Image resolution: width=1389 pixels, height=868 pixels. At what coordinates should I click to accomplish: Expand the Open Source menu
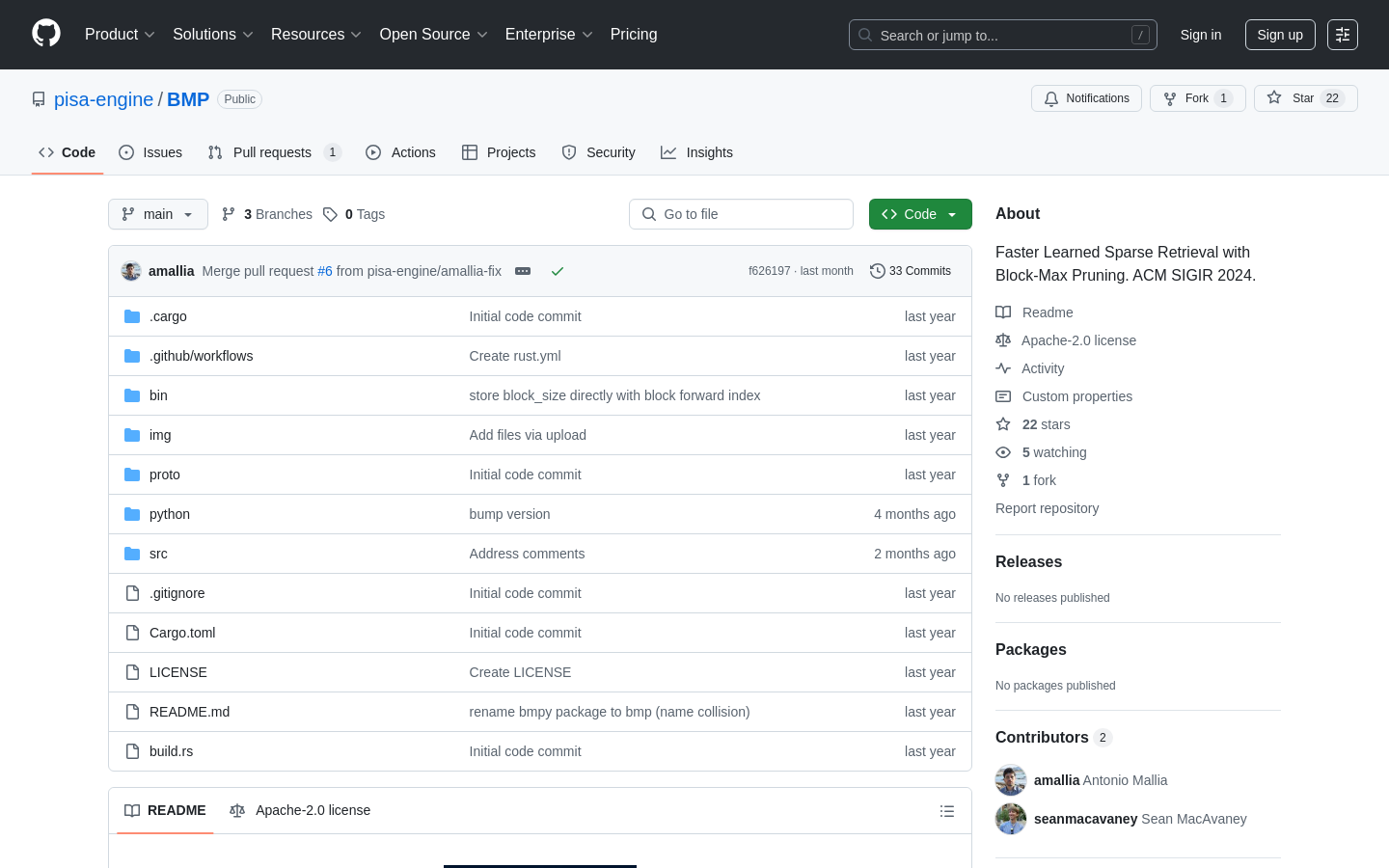[x=434, y=35]
